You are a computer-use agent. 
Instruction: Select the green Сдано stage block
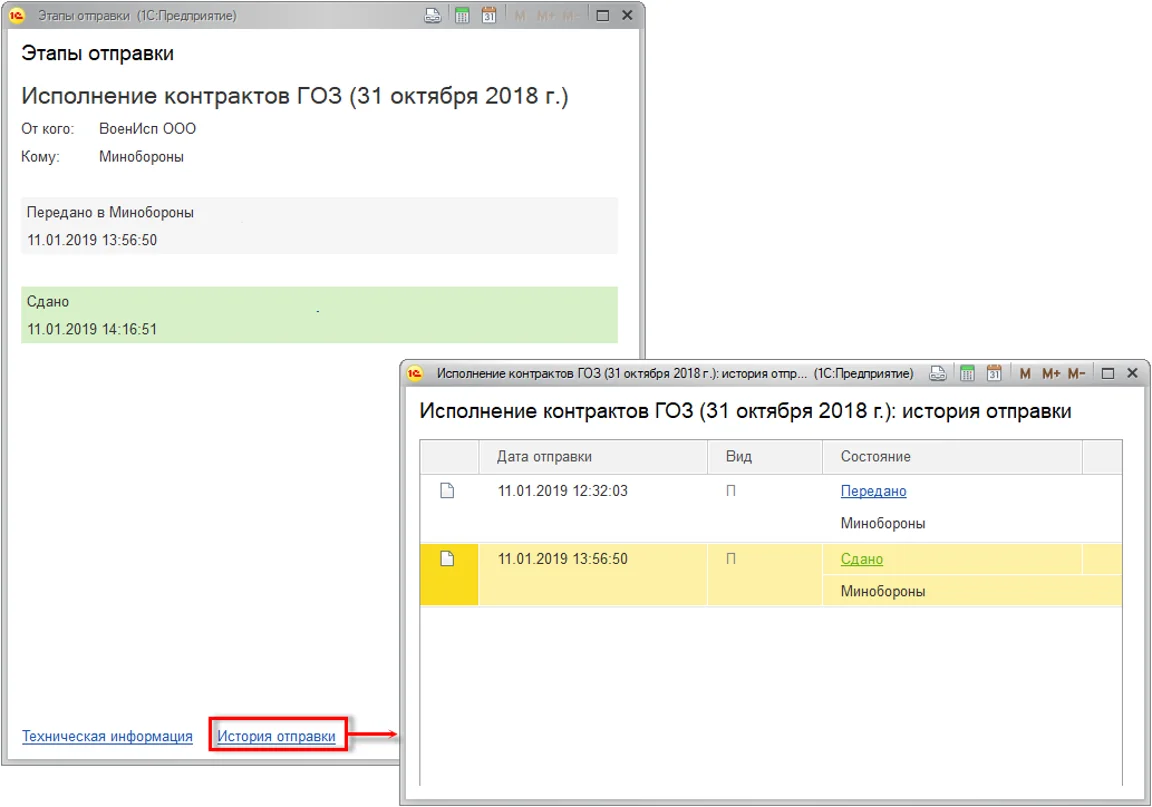coord(319,315)
